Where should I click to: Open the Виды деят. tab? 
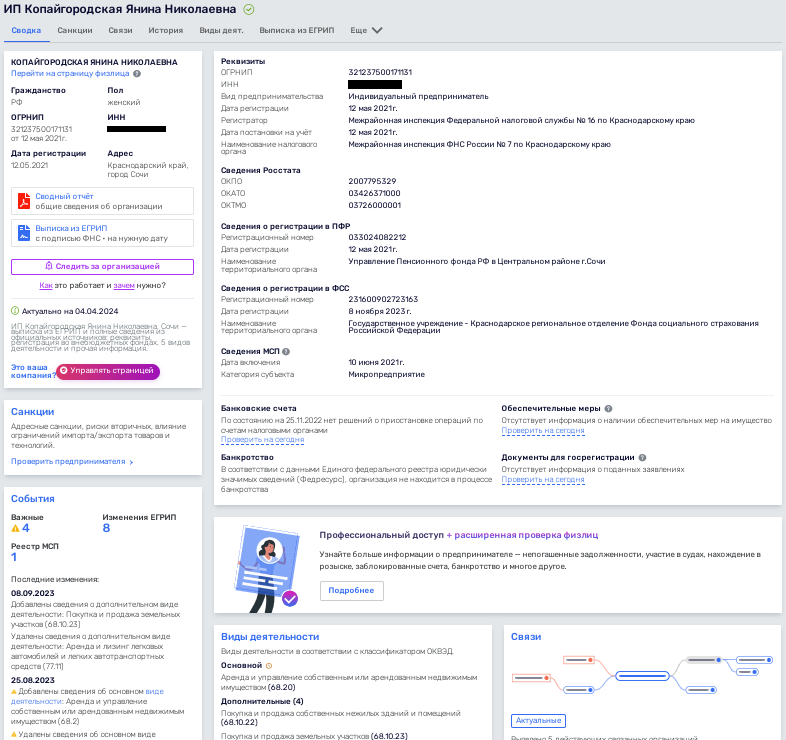pos(221,31)
